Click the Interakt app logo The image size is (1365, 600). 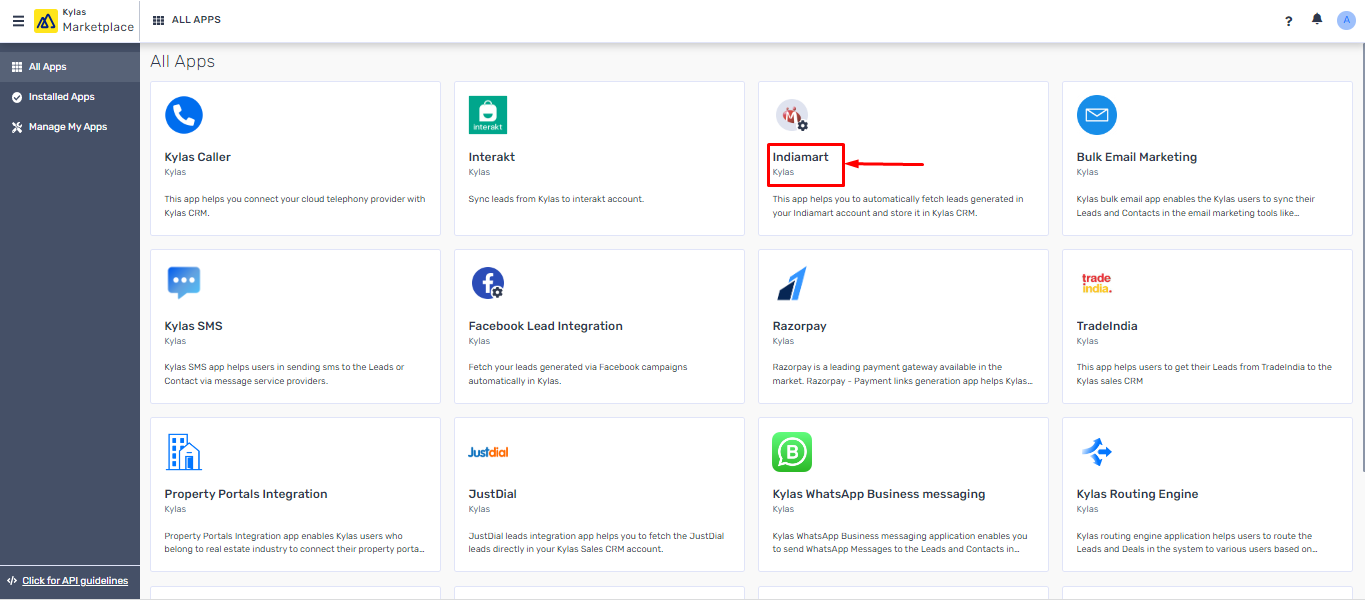(488, 115)
